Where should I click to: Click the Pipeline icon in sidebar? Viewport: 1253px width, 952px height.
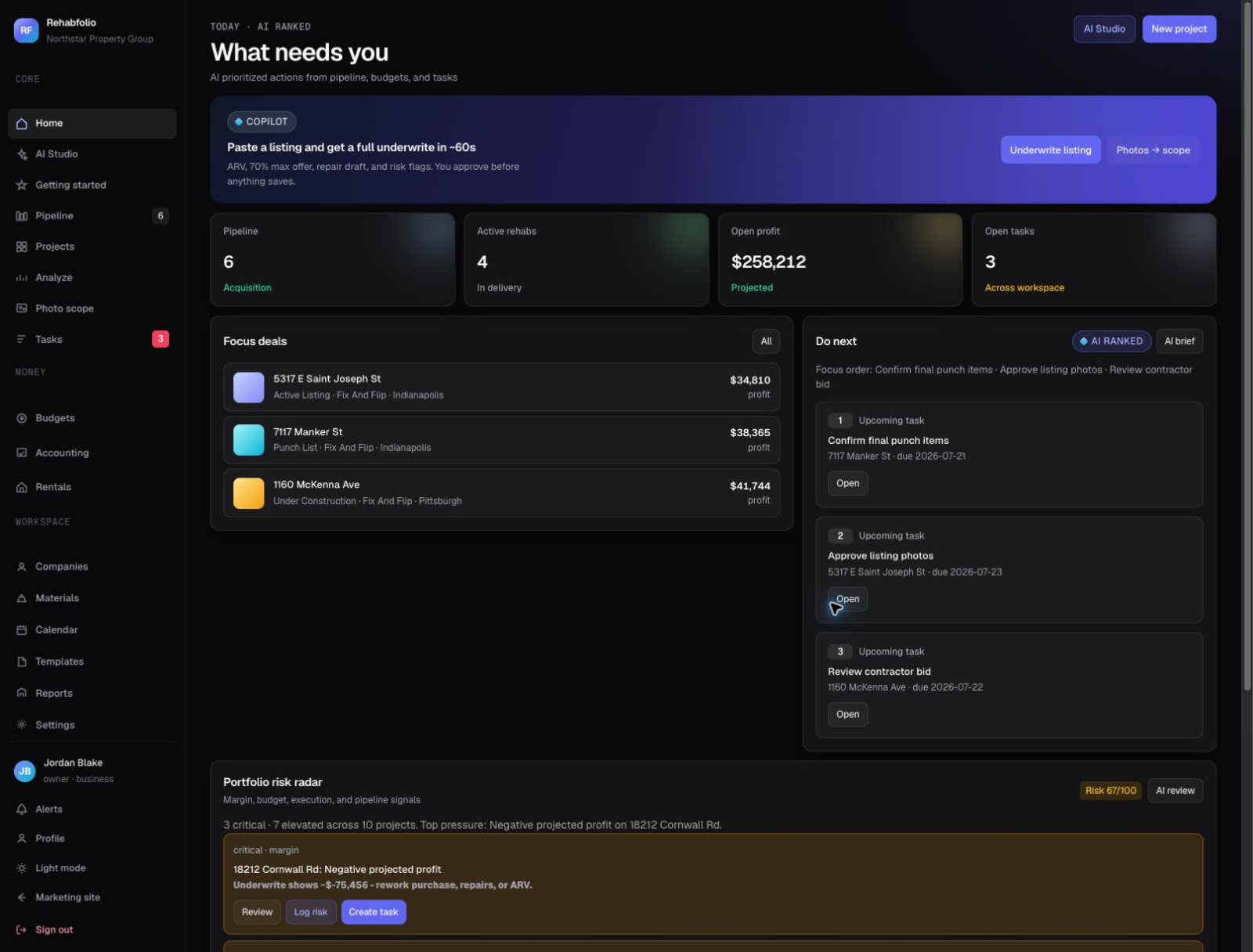(x=22, y=216)
